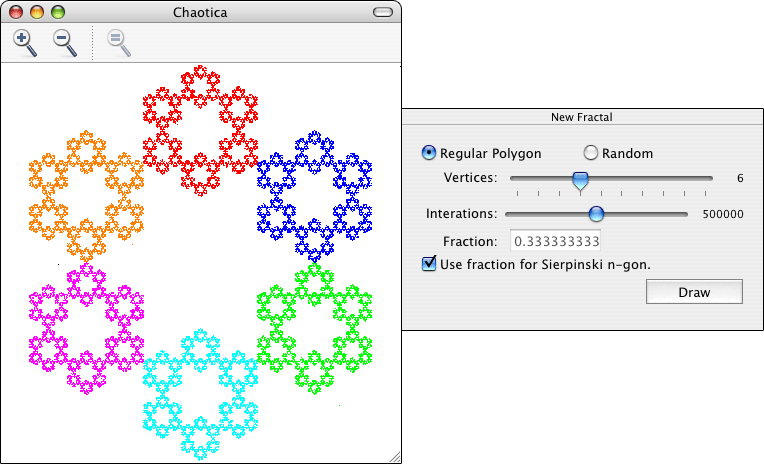Click the Fraction: label

[470, 241]
